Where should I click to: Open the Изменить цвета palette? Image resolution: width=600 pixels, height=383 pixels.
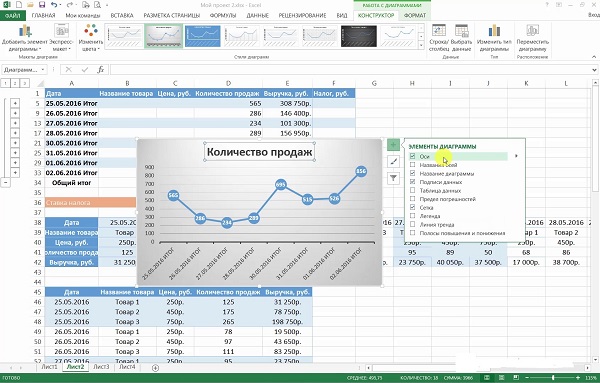[91, 38]
